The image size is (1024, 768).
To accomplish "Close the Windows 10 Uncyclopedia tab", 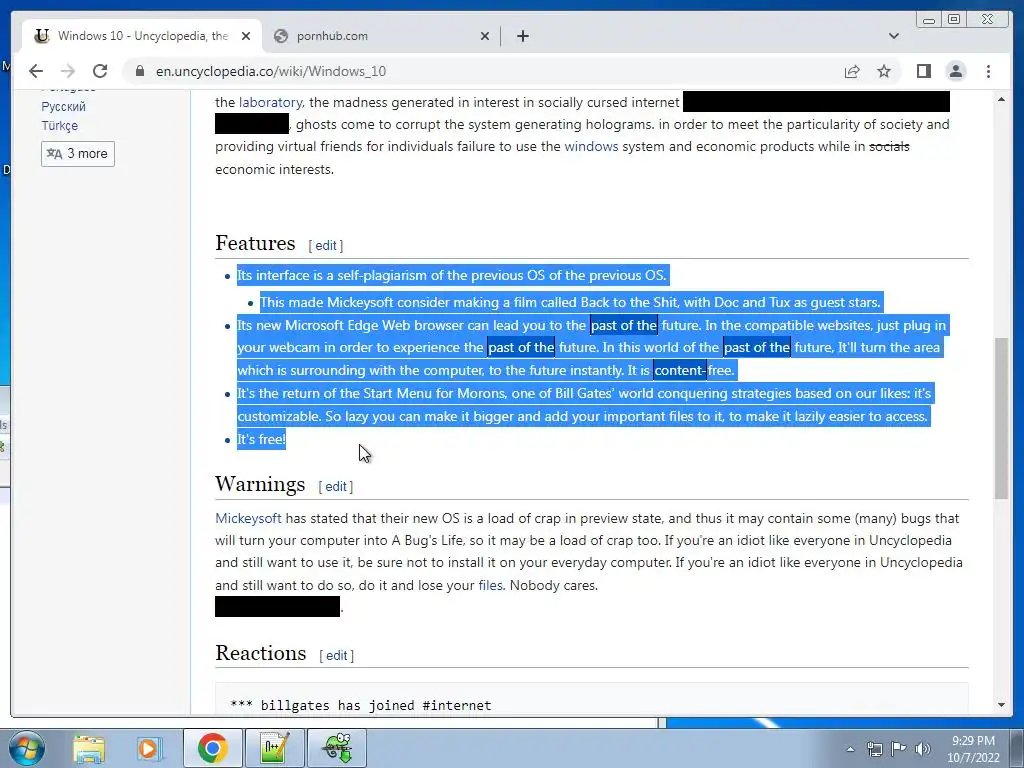I will [246, 36].
